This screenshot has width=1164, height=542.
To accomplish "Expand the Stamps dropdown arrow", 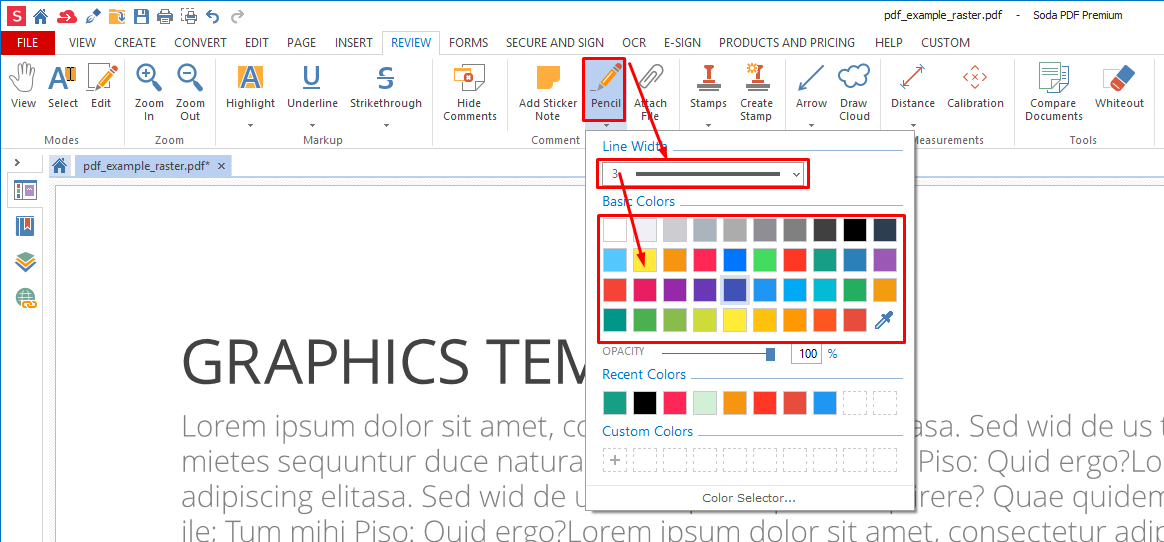I will [x=708, y=126].
